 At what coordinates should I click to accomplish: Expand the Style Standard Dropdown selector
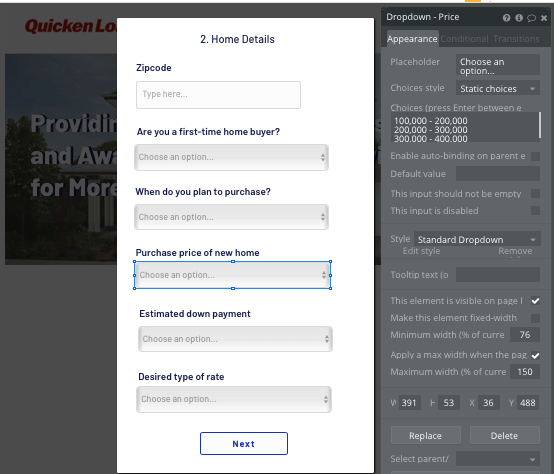coord(477,239)
